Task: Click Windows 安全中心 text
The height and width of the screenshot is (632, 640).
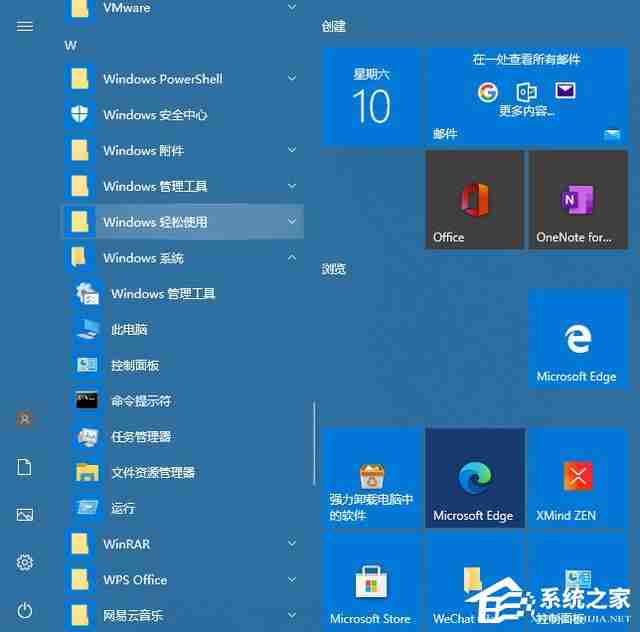Action: coord(155,115)
